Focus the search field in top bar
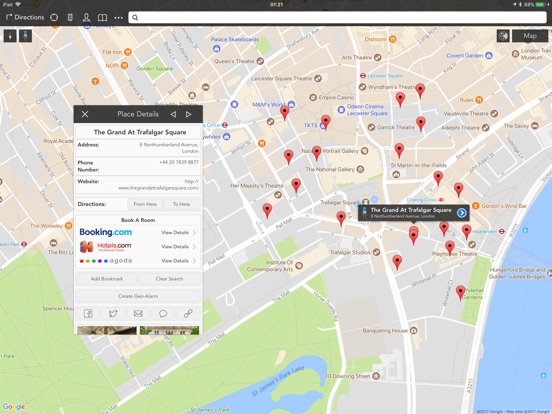Image resolution: width=552 pixels, height=414 pixels. coord(337,17)
